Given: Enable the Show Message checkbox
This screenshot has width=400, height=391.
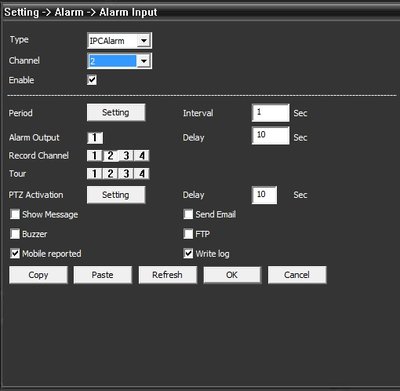Looking at the screenshot, I should (x=15, y=214).
